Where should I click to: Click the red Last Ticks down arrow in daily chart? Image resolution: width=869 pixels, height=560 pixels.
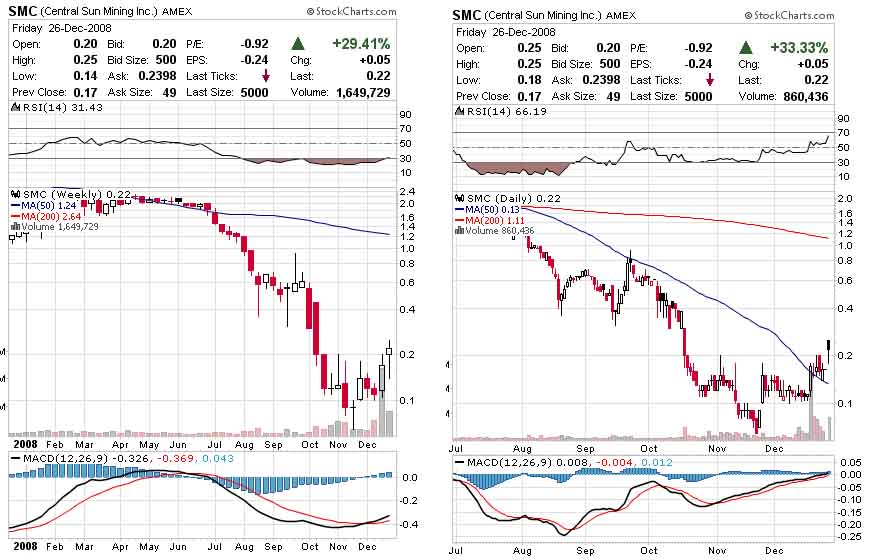[709, 80]
